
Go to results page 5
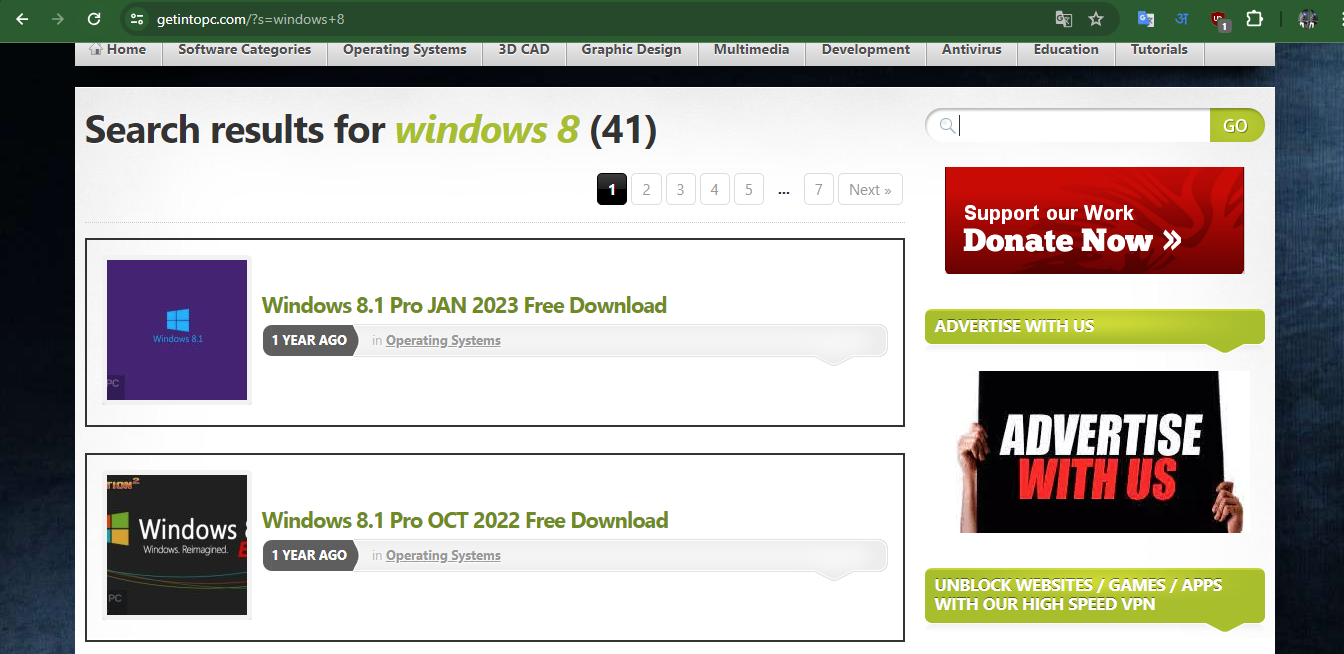(748, 189)
